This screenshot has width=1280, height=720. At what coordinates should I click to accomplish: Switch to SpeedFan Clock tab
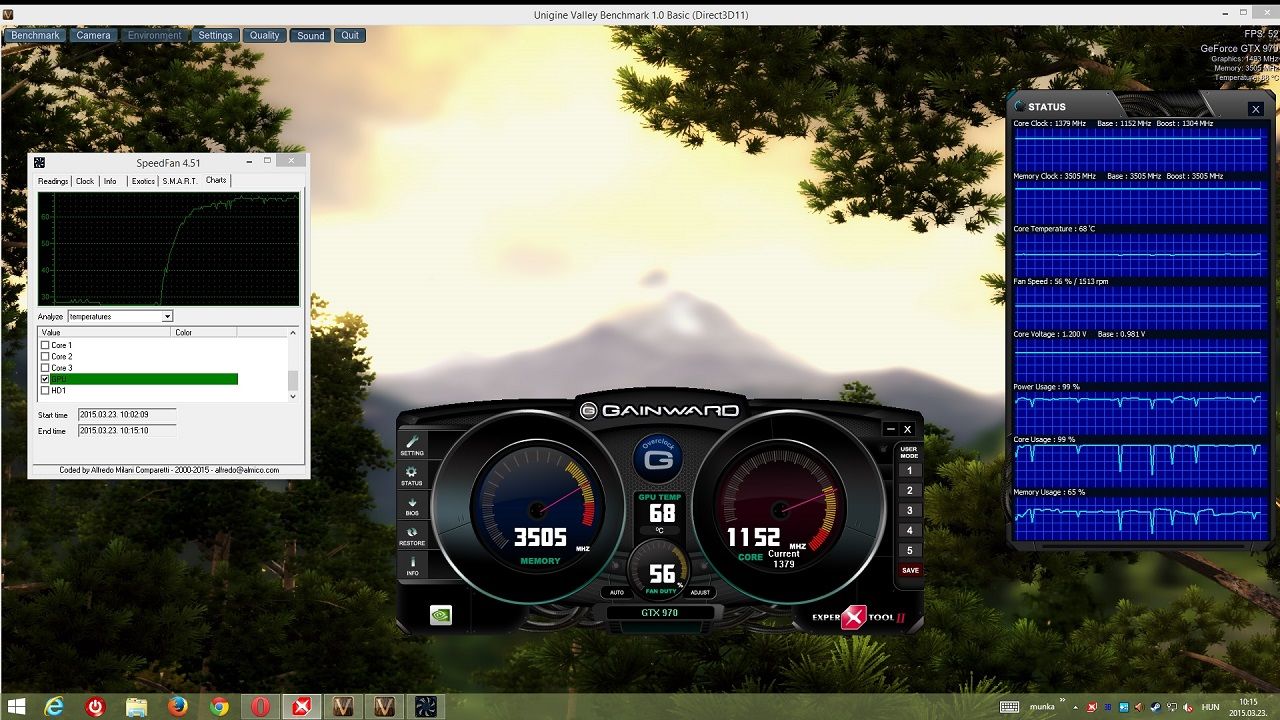pyautogui.click(x=85, y=181)
